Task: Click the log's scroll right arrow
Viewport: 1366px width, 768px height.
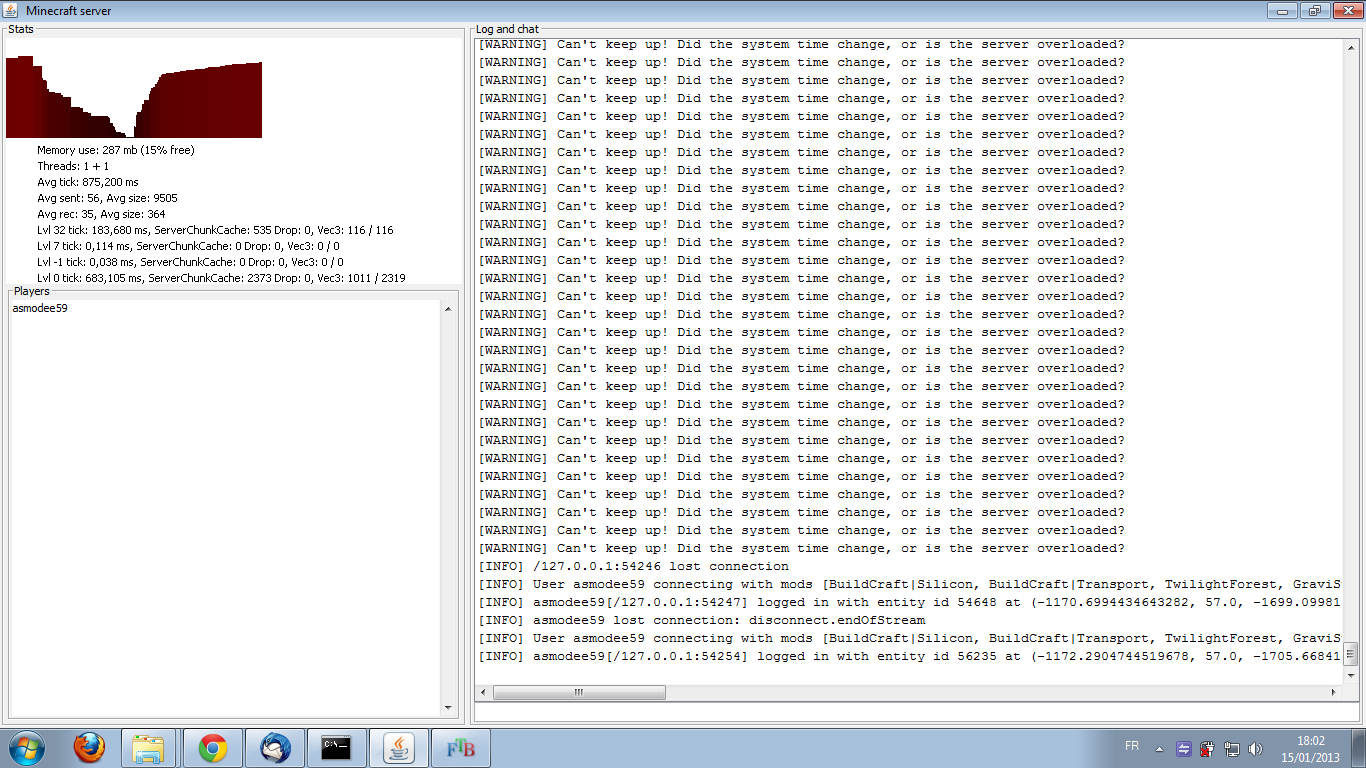Action: [x=1333, y=692]
